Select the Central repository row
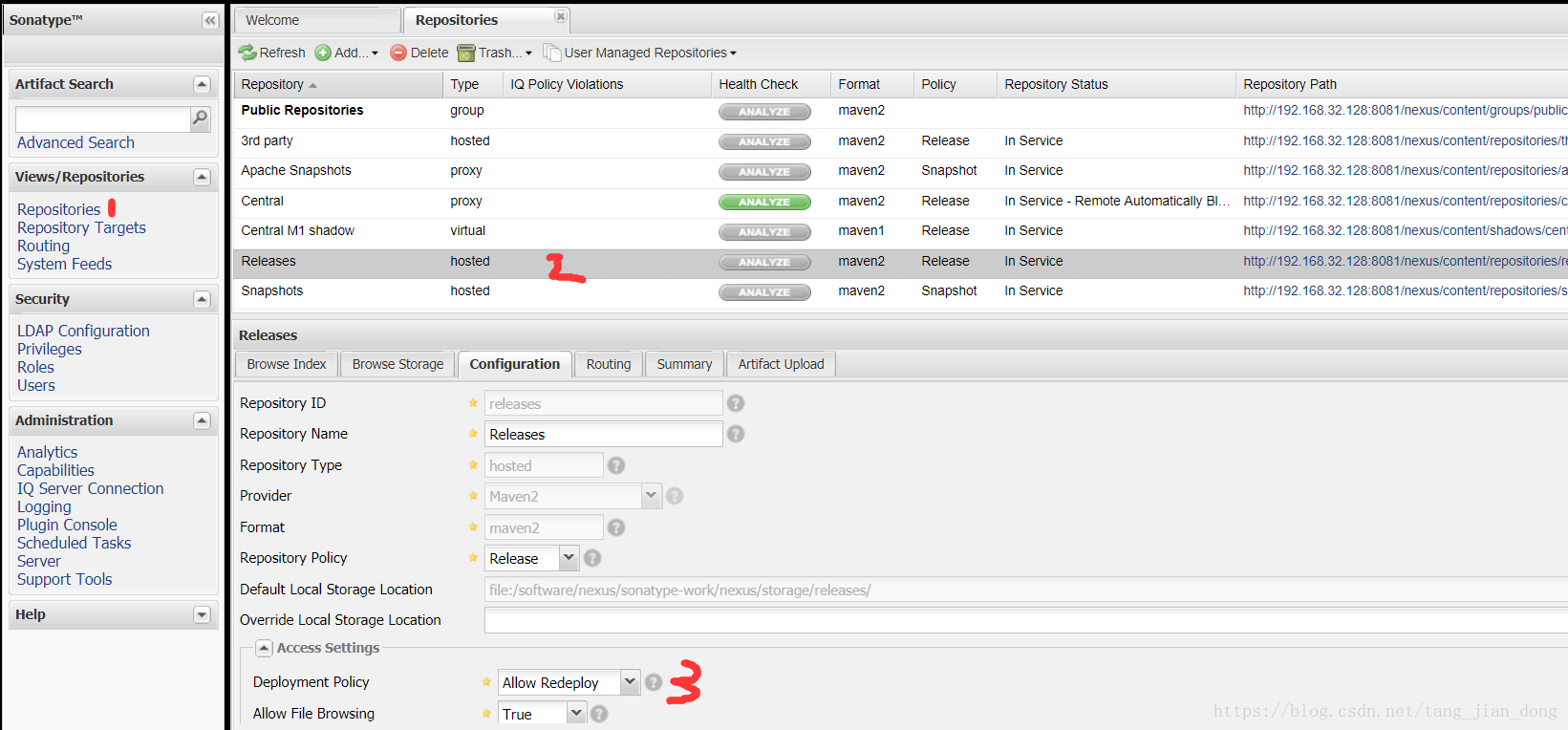The image size is (1568, 730). pyautogui.click(x=900, y=201)
